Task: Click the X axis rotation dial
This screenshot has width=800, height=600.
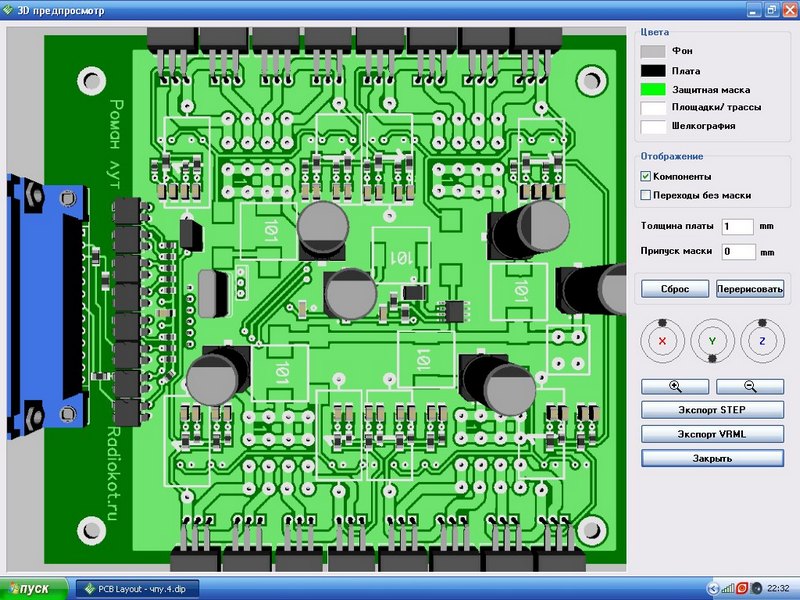Action: point(664,341)
